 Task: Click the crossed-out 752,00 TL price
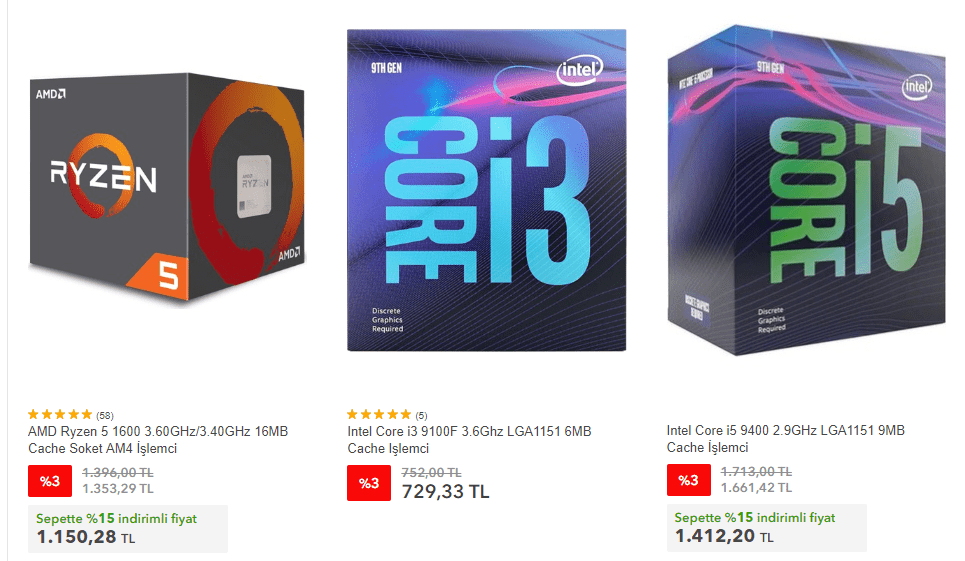tap(431, 472)
